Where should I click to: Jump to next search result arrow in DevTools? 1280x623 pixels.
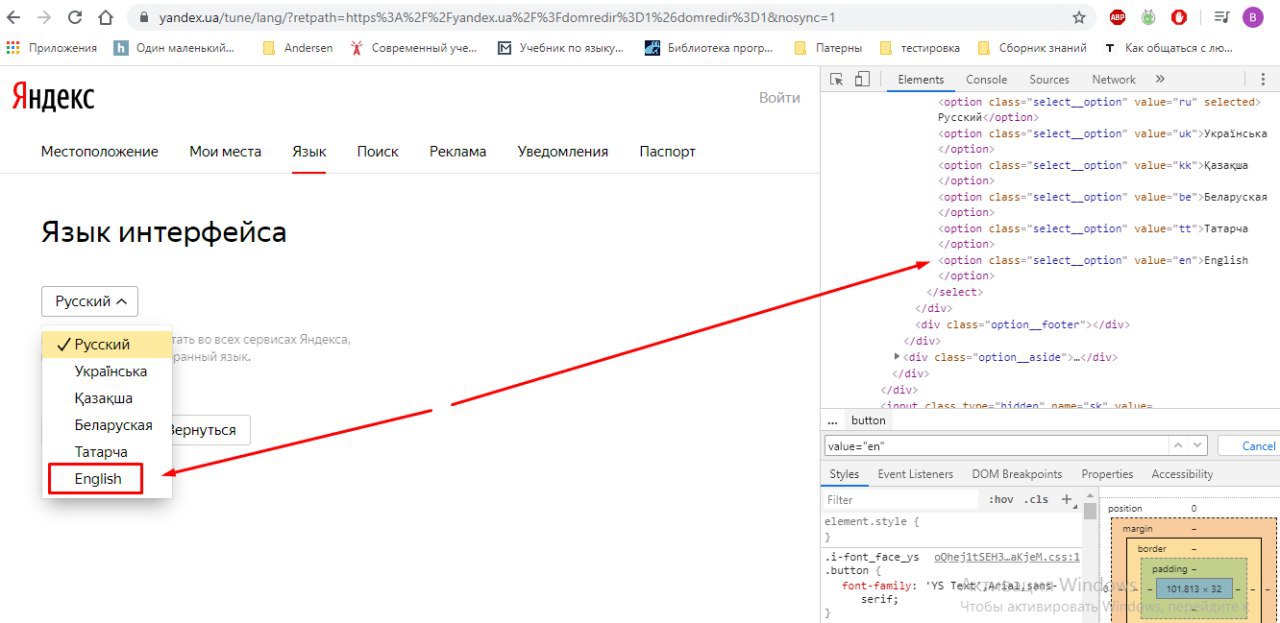1198,445
